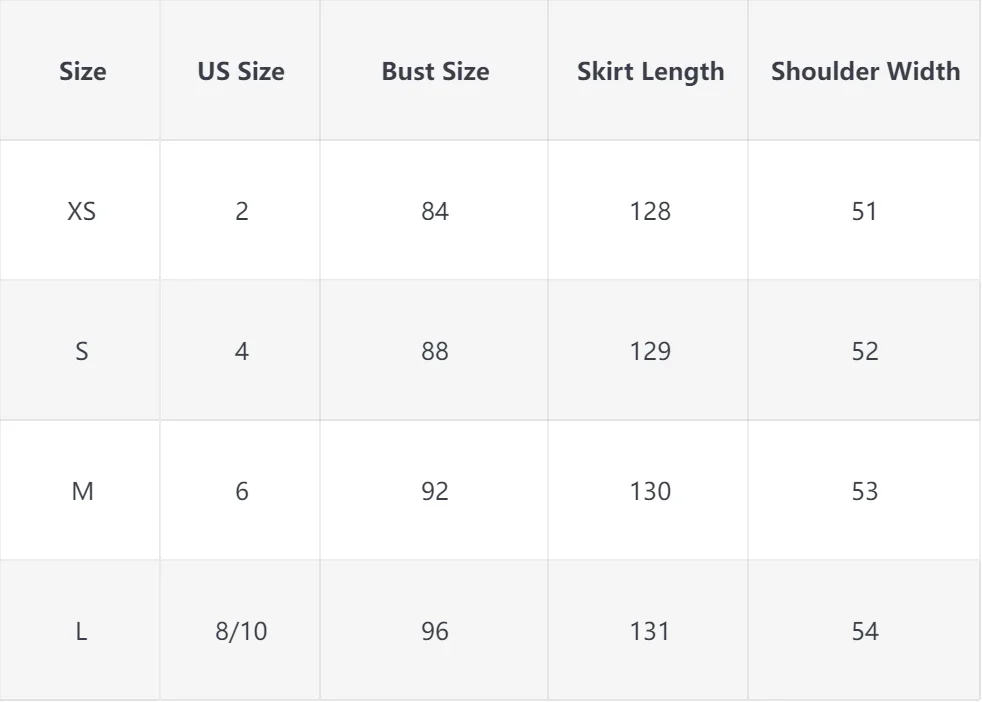
Task: Select the M size cell
Action: [82, 492]
